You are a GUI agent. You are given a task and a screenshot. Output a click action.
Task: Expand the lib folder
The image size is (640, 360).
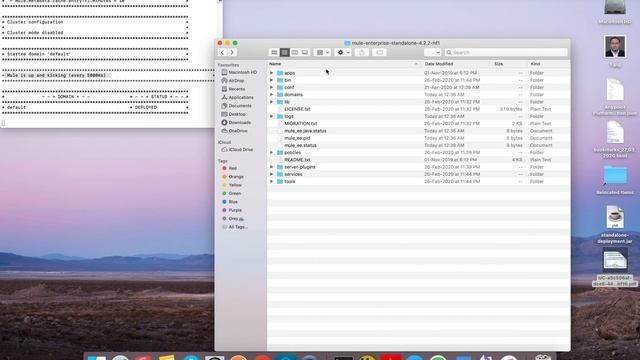[271, 102]
